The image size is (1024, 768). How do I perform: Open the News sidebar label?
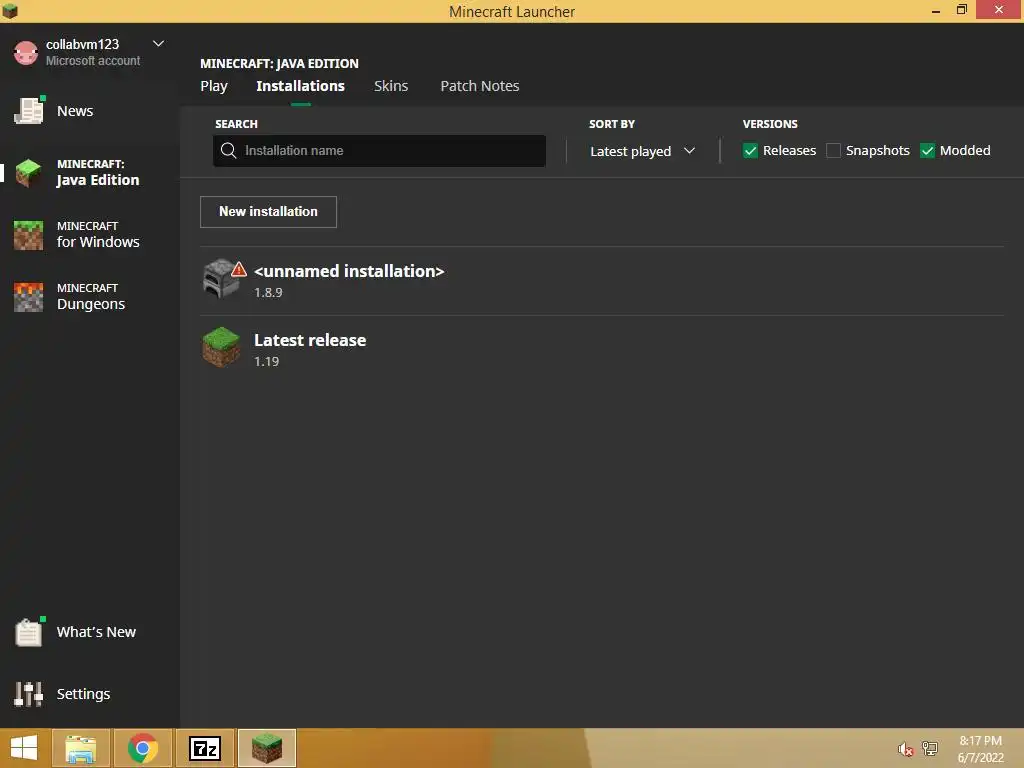tap(74, 111)
